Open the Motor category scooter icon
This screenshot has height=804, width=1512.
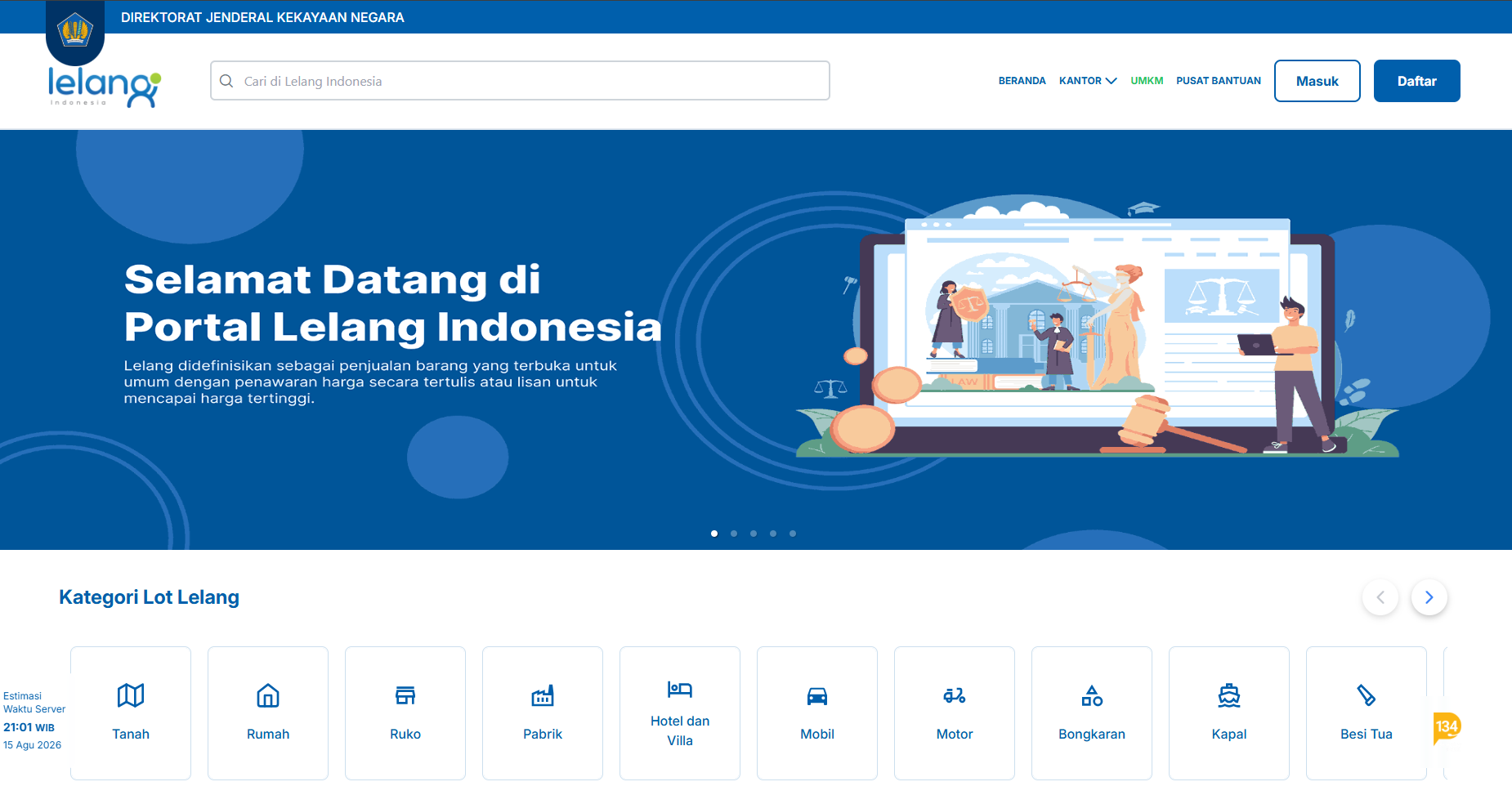955,695
